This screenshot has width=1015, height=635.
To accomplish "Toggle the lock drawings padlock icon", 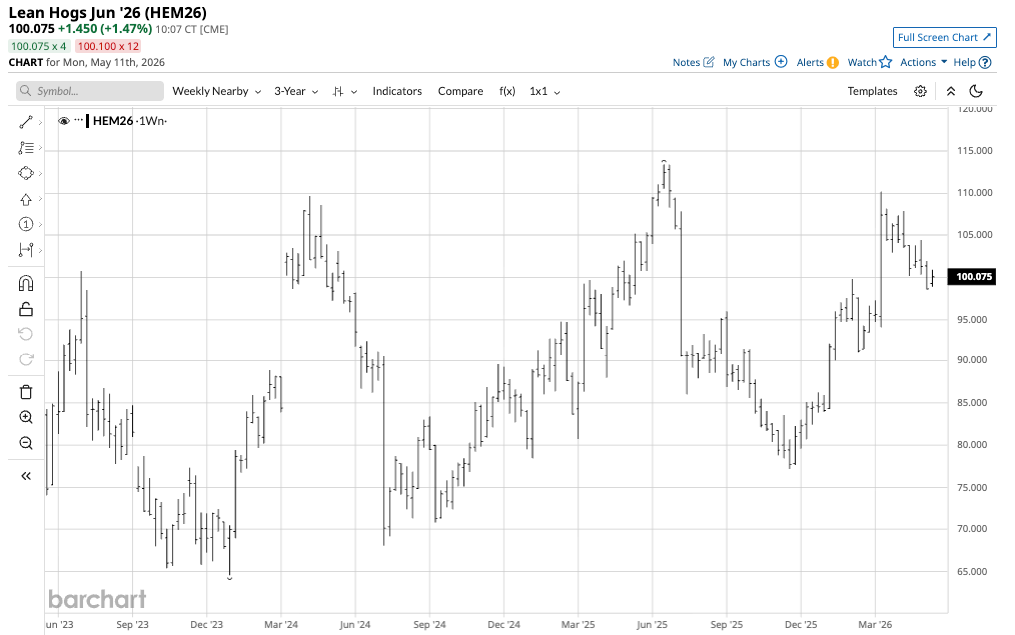I will click(x=26, y=309).
